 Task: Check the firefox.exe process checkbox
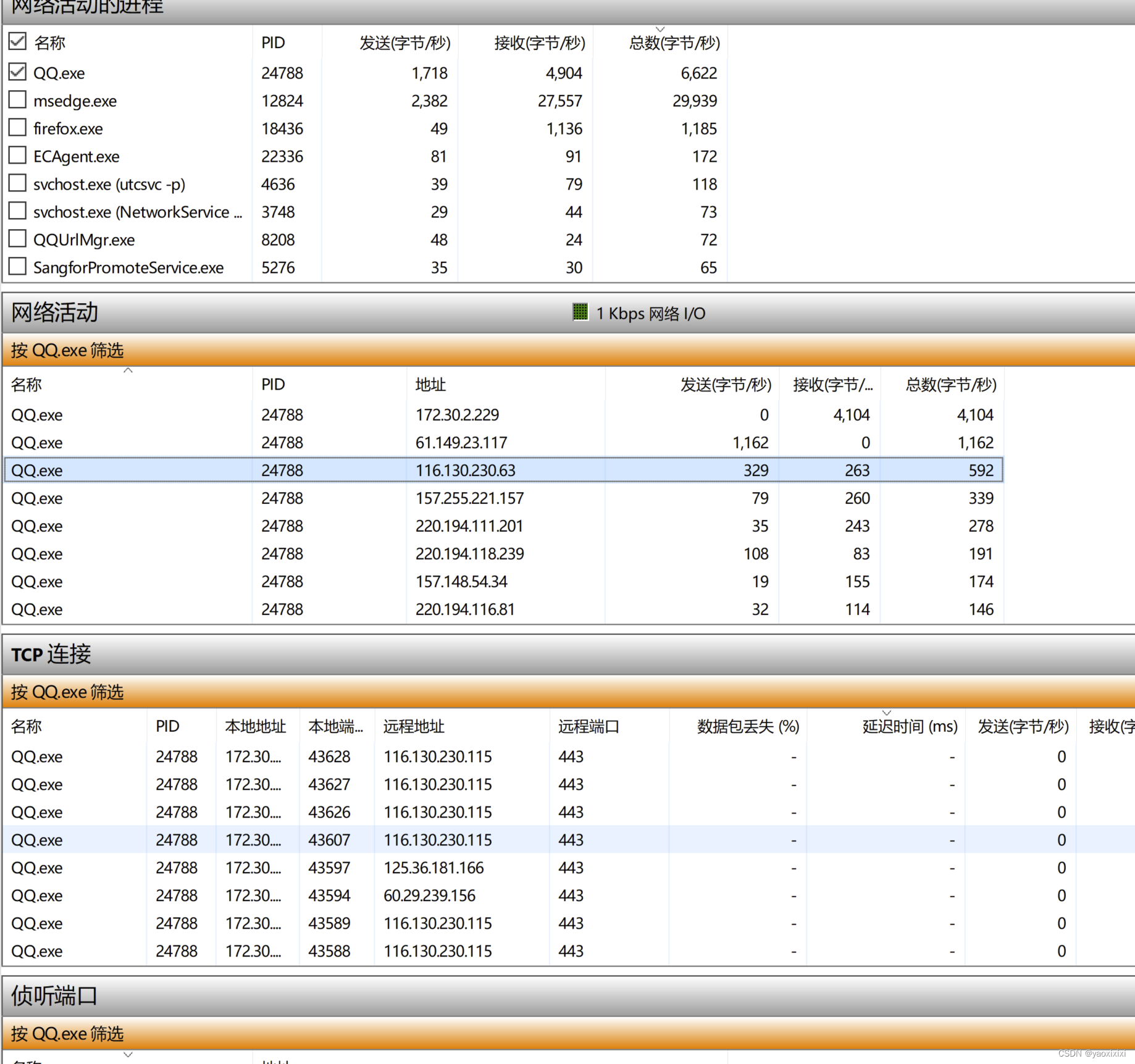click(x=17, y=127)
